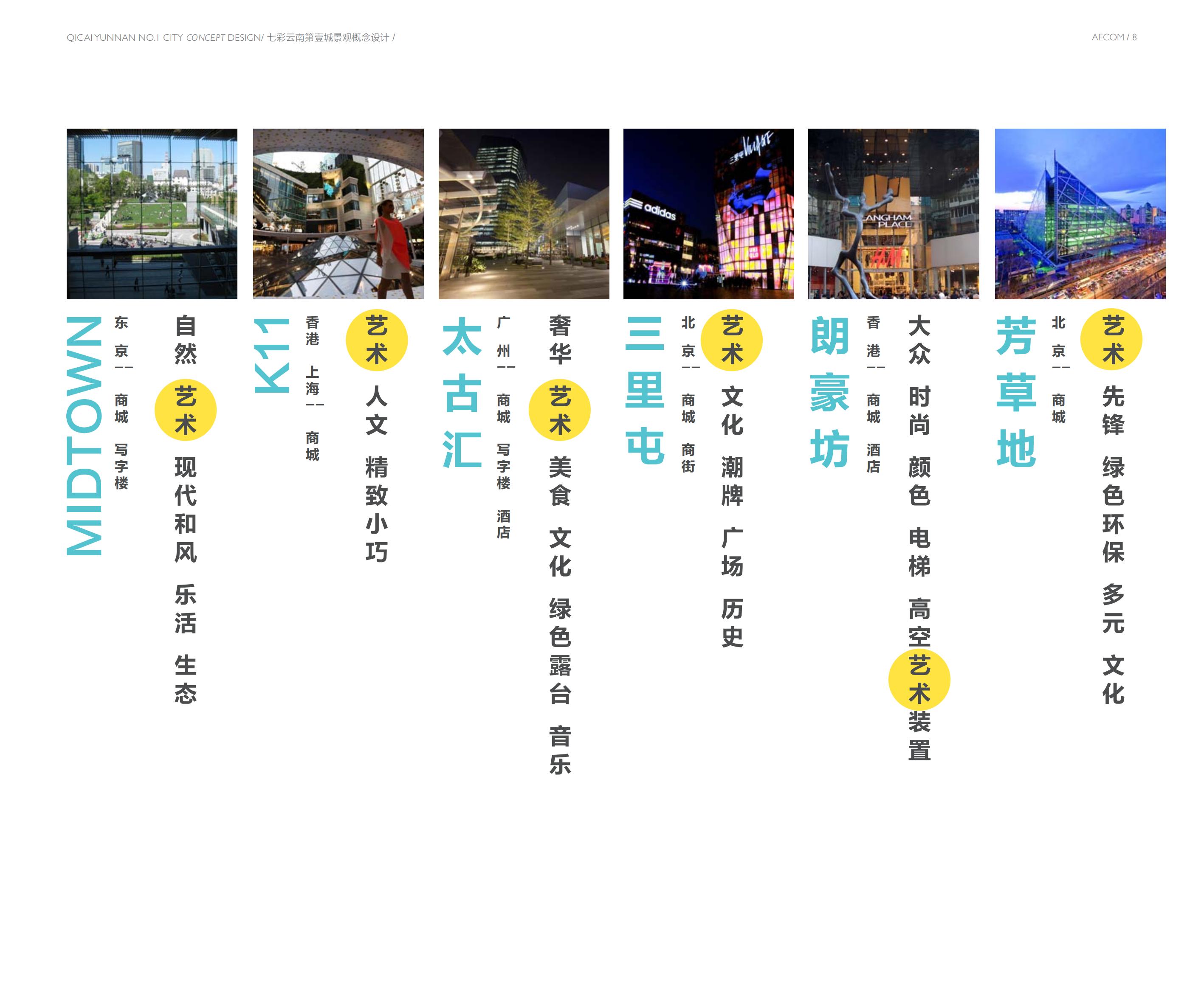Click 酒店 label in 太古汇 column

click(504, 524)
